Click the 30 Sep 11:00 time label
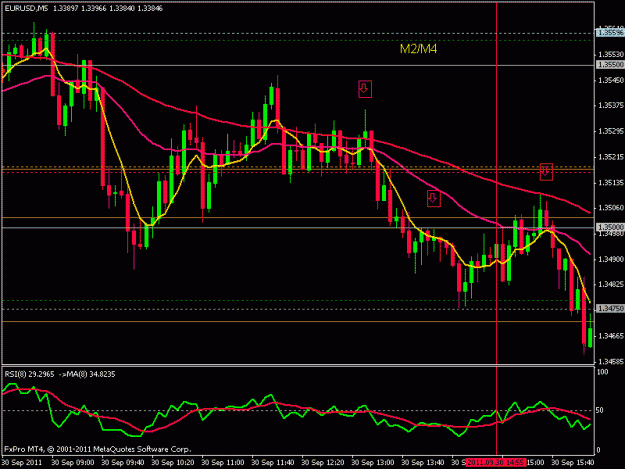 [x=223, y=463]
